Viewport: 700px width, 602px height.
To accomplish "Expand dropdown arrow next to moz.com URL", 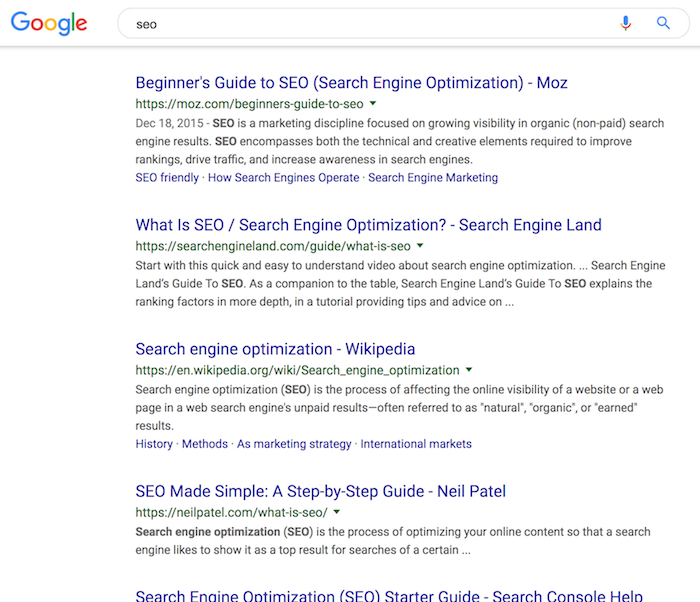I will click(373, 103).
